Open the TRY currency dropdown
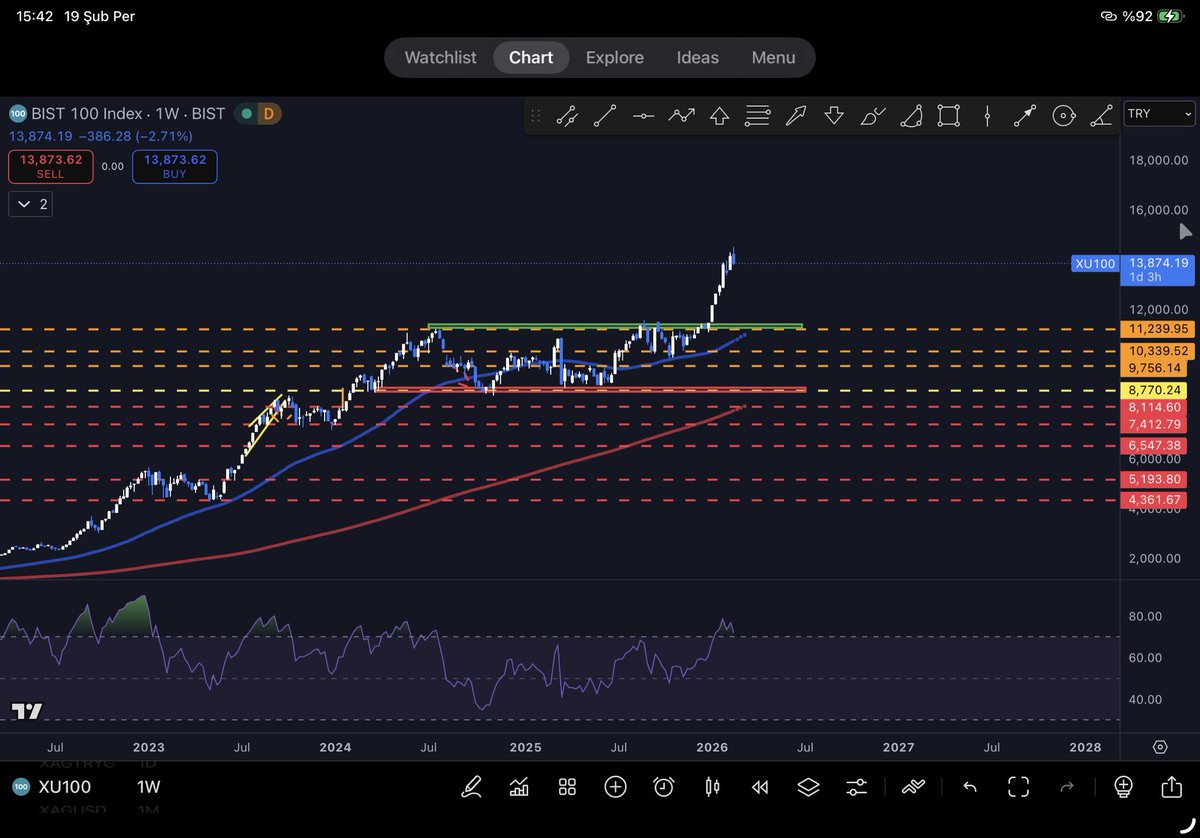This screenshot has width=1200, height=838. click(x=1159, y=113)
